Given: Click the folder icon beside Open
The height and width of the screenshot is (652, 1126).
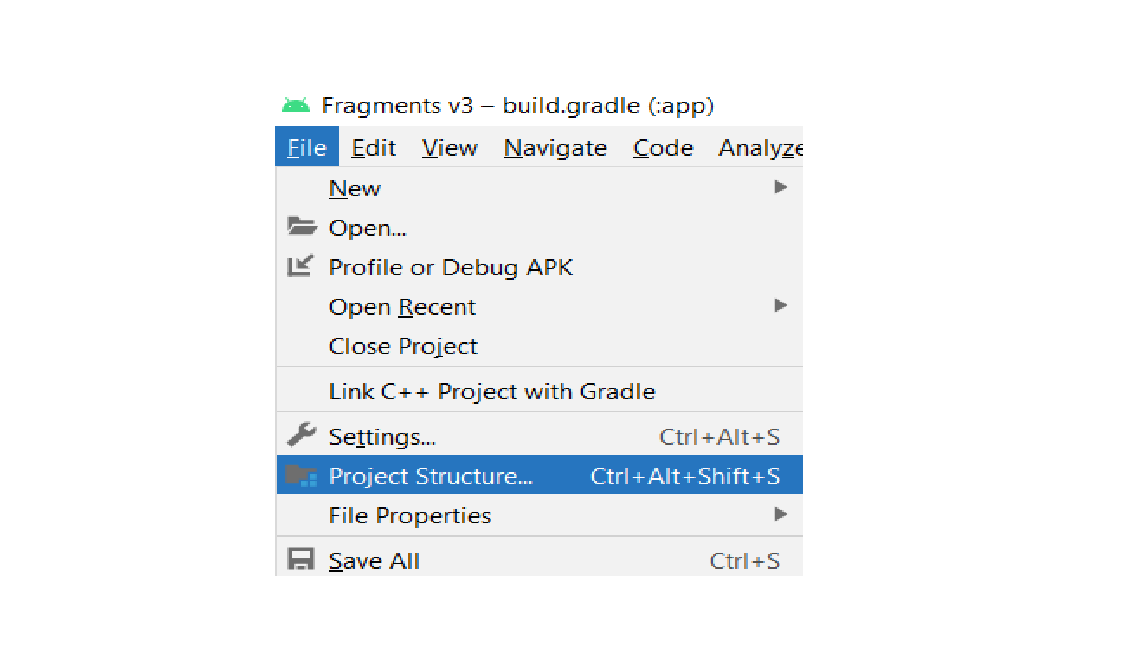Looking at the screenshot, I should point(301,227).
